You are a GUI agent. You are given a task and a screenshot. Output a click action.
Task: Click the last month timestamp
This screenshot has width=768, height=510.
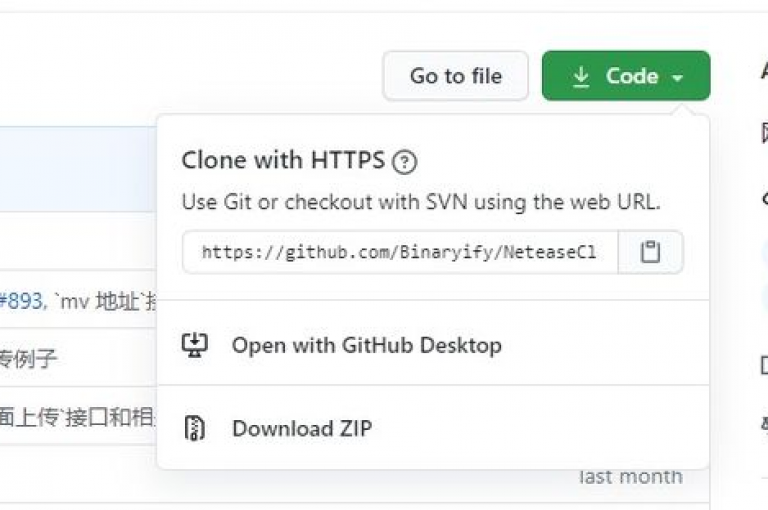(x=631, y=477)
